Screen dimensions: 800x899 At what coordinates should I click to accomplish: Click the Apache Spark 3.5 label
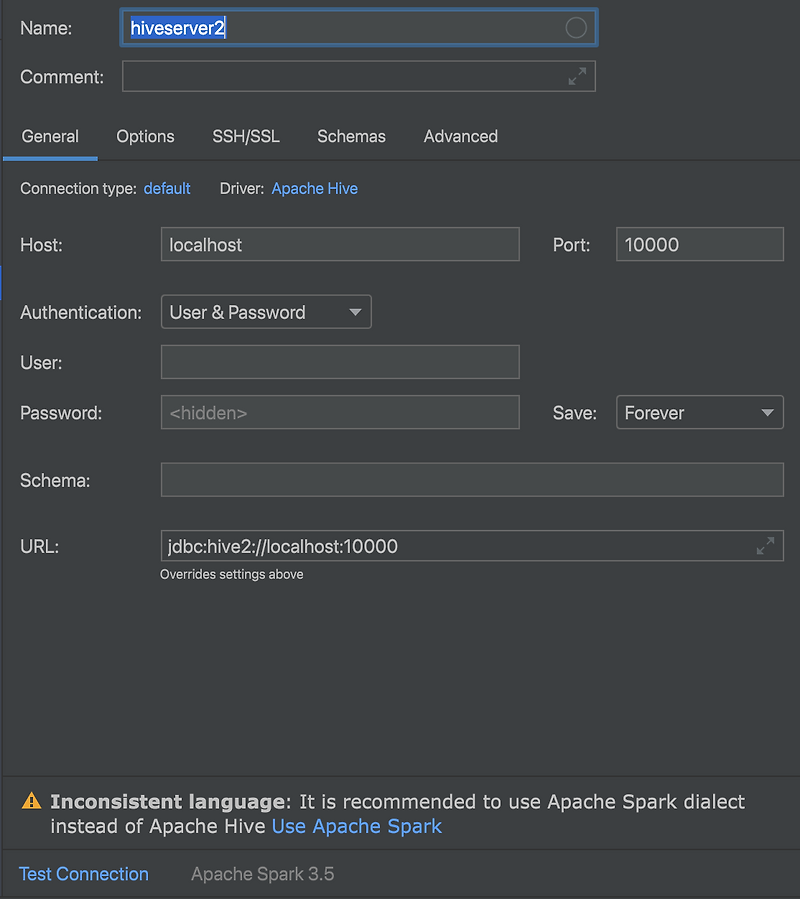click(262, 874)
